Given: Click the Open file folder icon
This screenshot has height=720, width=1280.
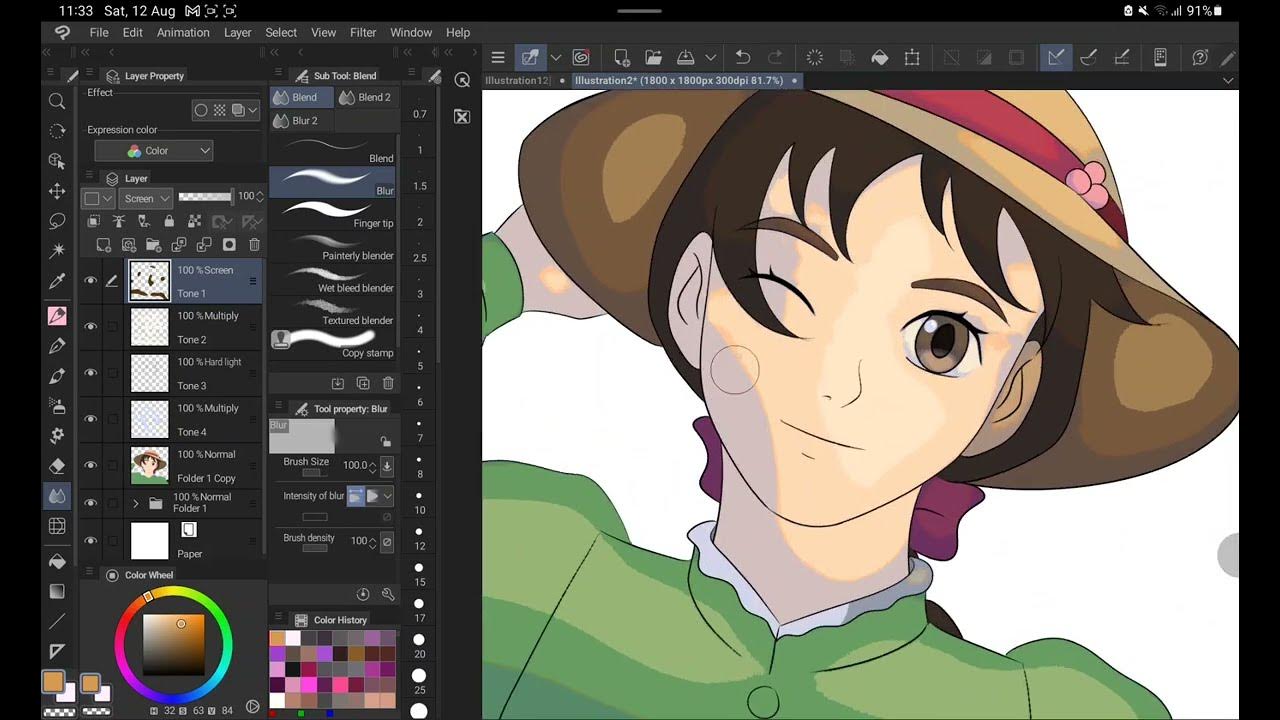Looking at the screenshot, I should coord(653,58).
